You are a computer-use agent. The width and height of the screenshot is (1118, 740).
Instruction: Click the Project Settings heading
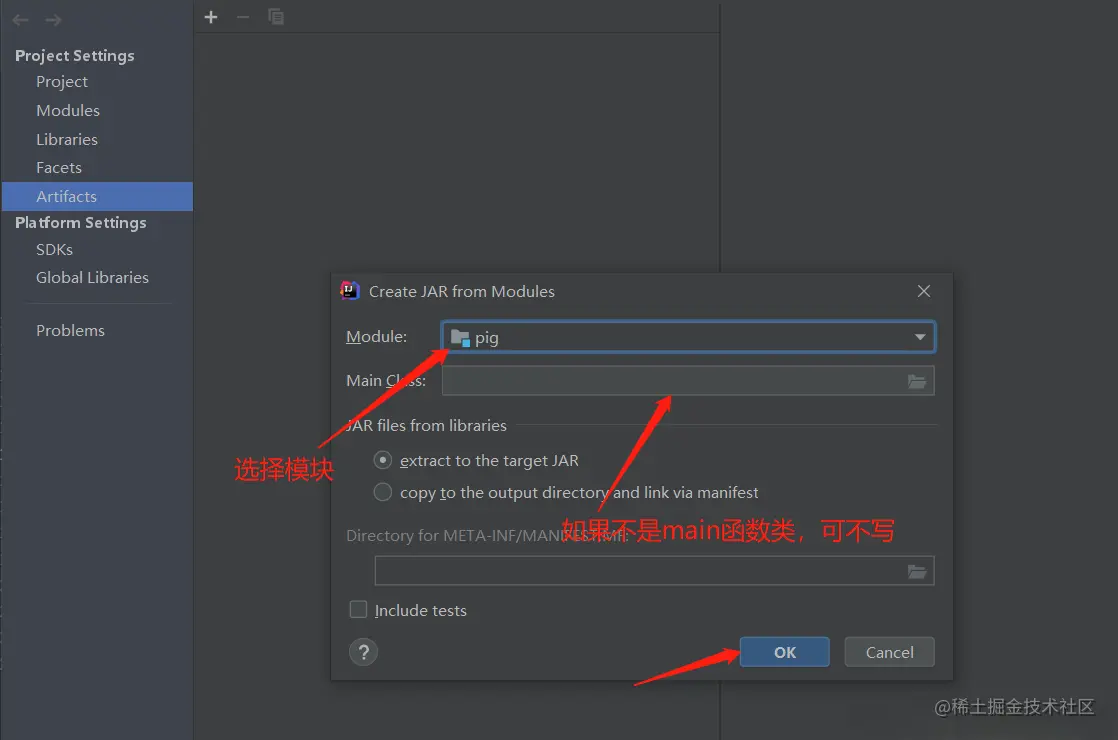pos(75,56)
